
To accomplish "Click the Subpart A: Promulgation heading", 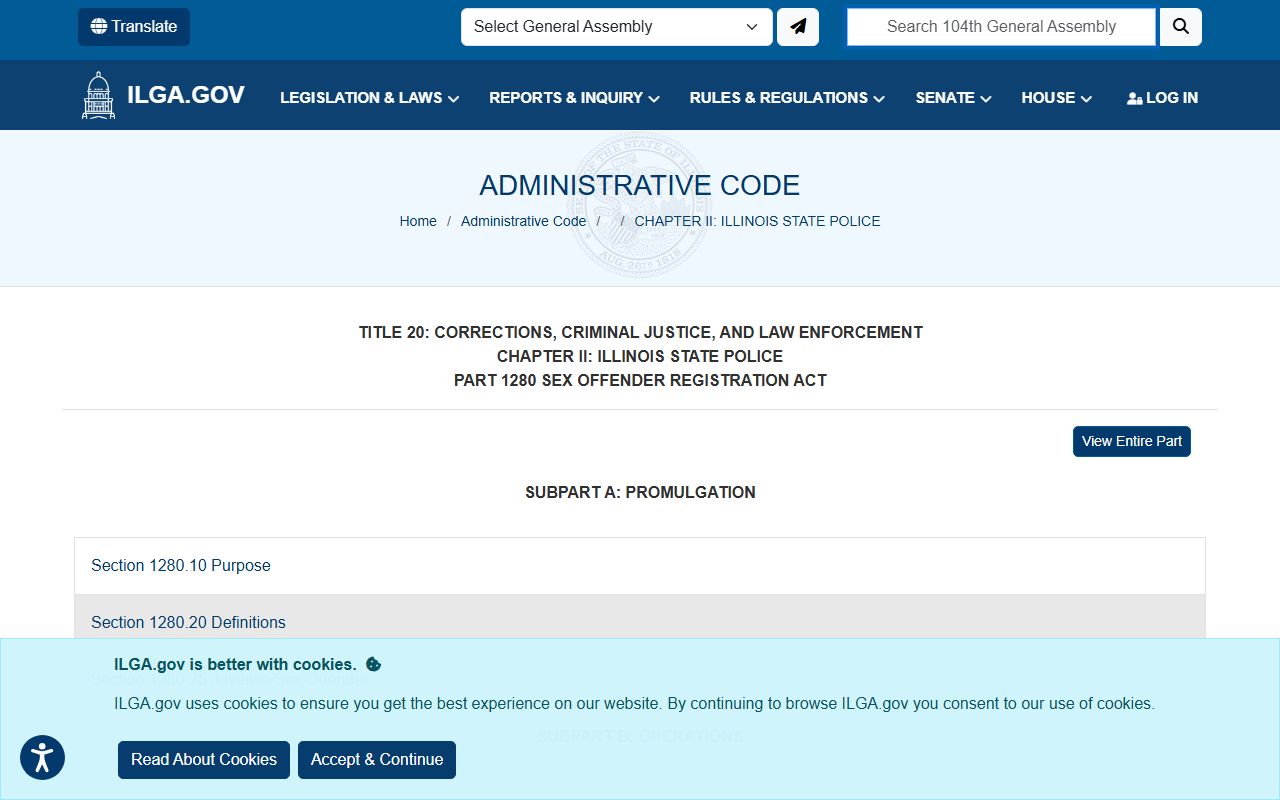I will 640,492.
